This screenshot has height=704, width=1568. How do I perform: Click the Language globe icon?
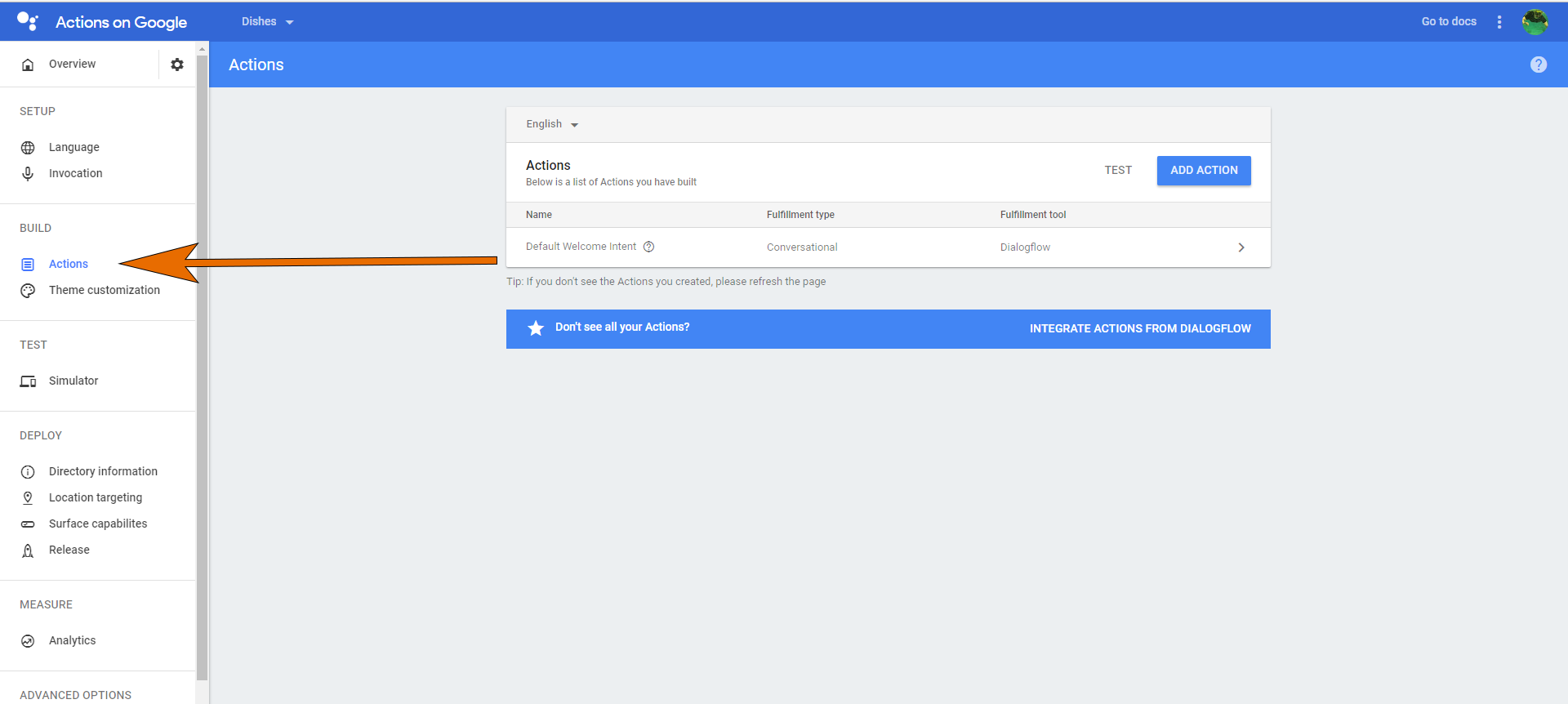click(28, 148)
